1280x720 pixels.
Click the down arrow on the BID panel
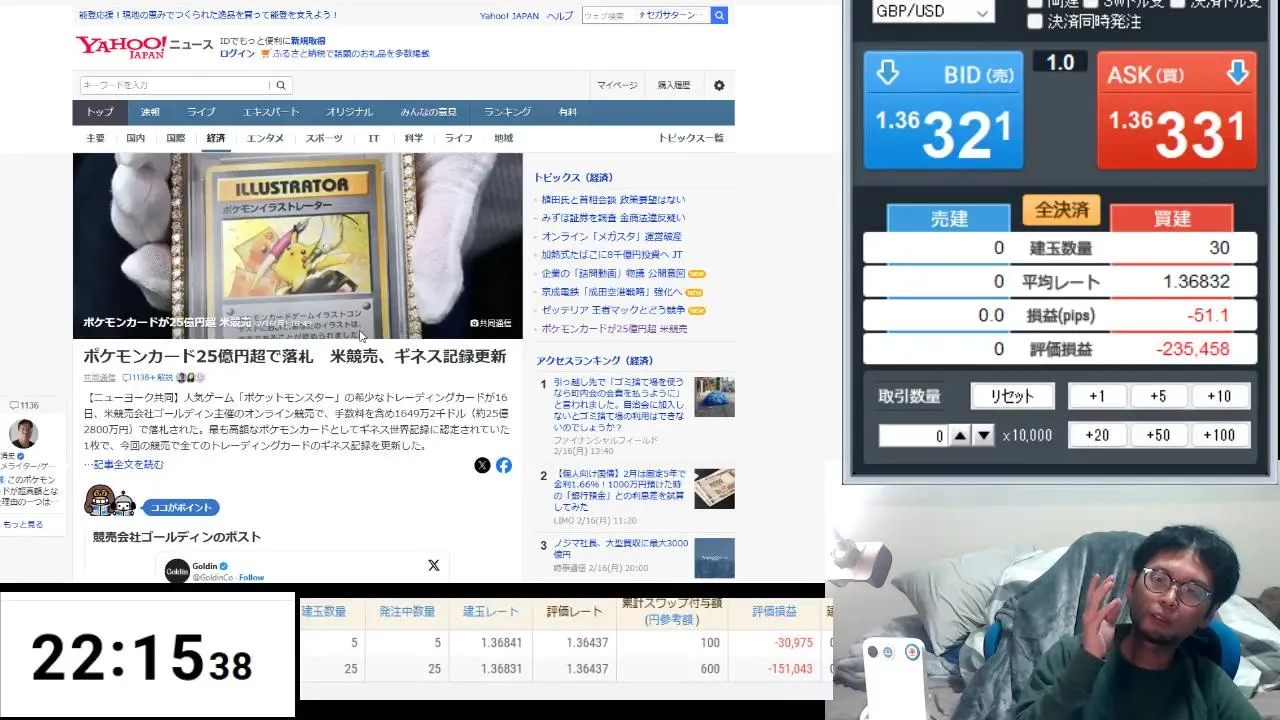tap(887, 73)
